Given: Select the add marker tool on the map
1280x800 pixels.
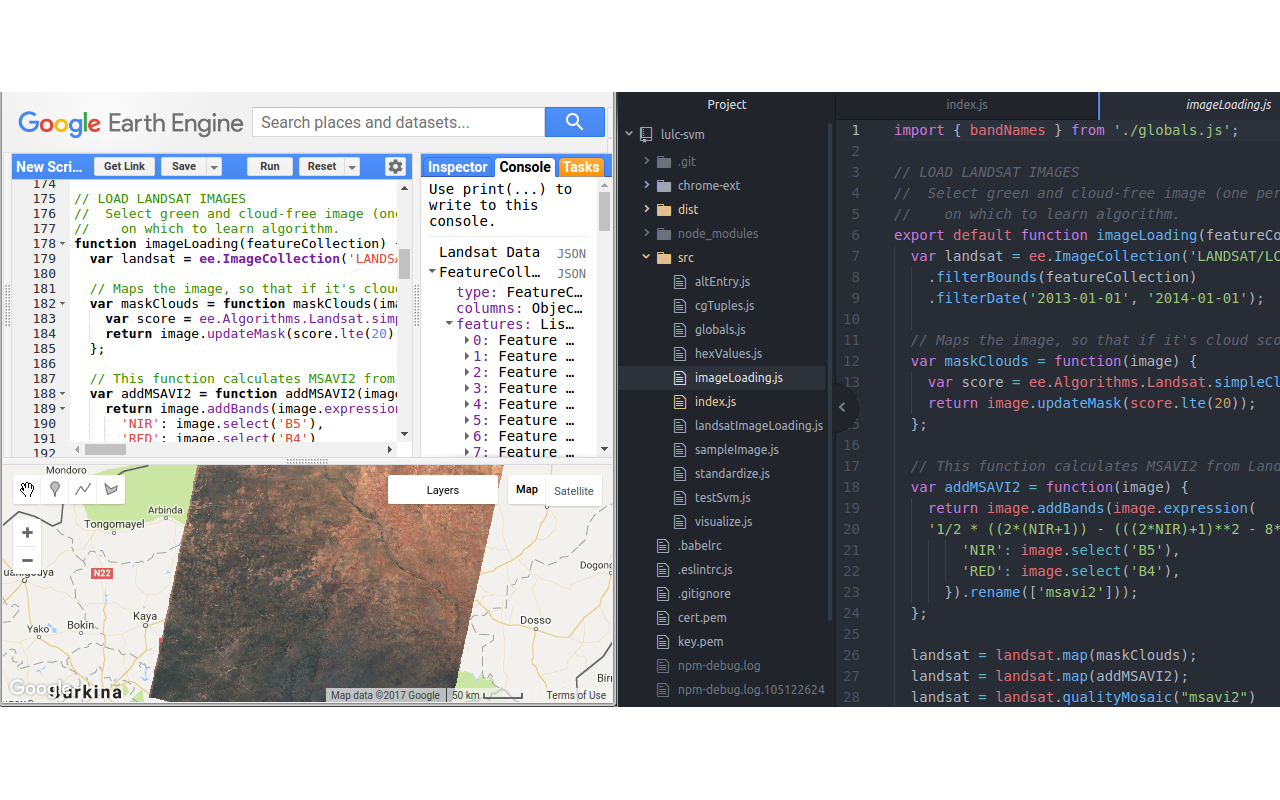Looking at the screenshot, I should click(55, 489).
